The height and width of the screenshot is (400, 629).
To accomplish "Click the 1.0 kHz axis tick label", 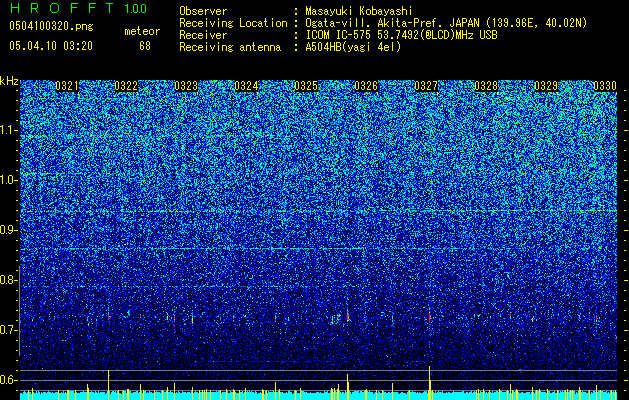I will (9, 180).
